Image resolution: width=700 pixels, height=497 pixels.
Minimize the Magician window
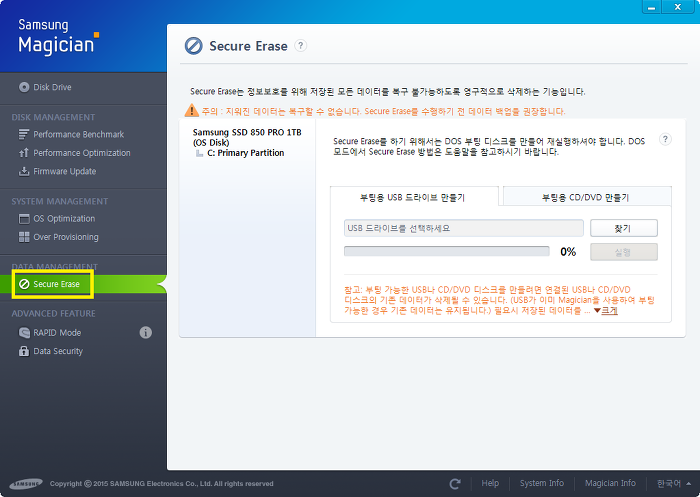(652, 7)
